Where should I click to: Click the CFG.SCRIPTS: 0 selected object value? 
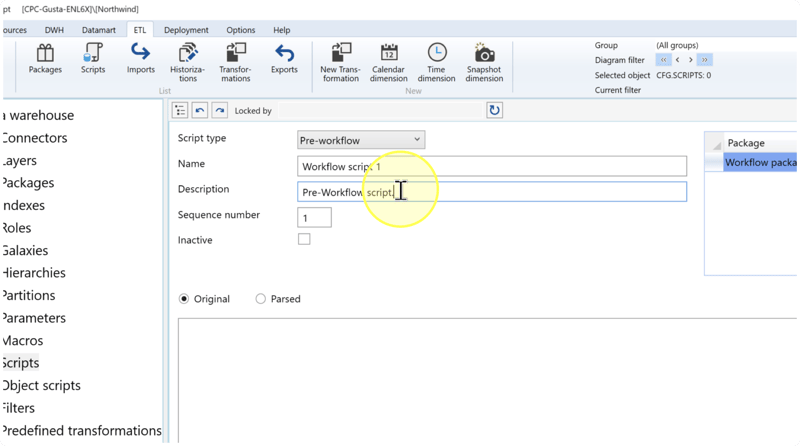(683, 75)
